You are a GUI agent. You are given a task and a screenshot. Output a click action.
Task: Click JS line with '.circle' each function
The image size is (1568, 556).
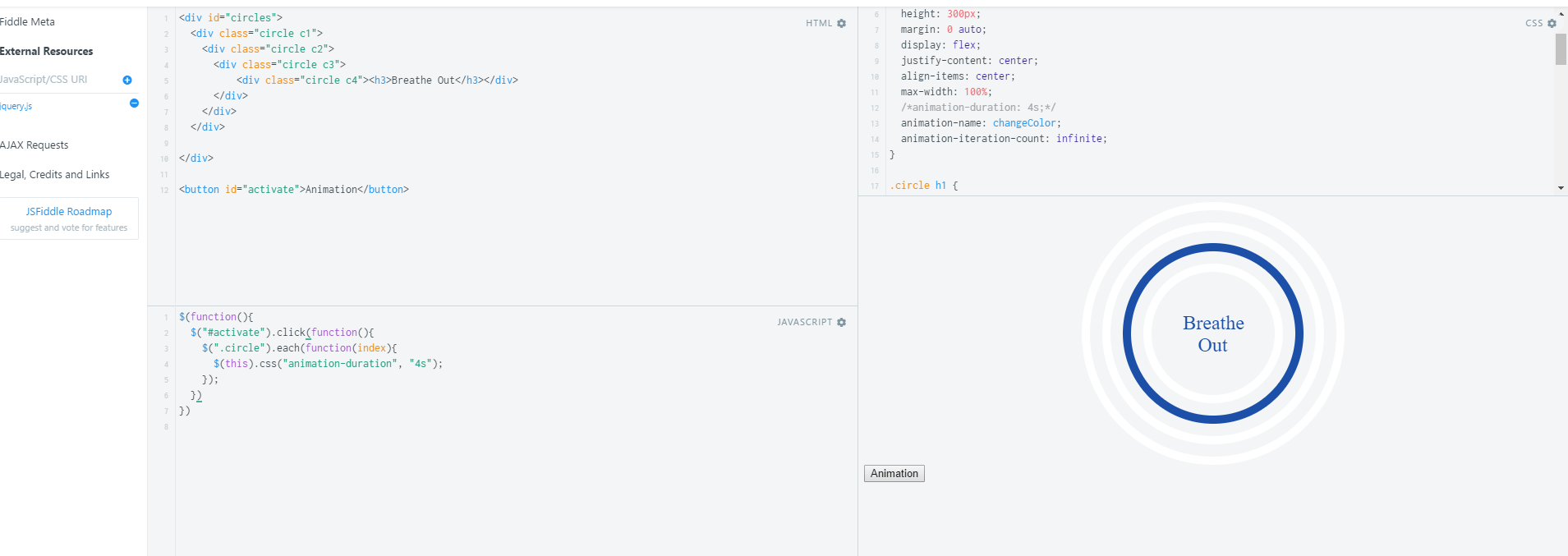point(300,348)
